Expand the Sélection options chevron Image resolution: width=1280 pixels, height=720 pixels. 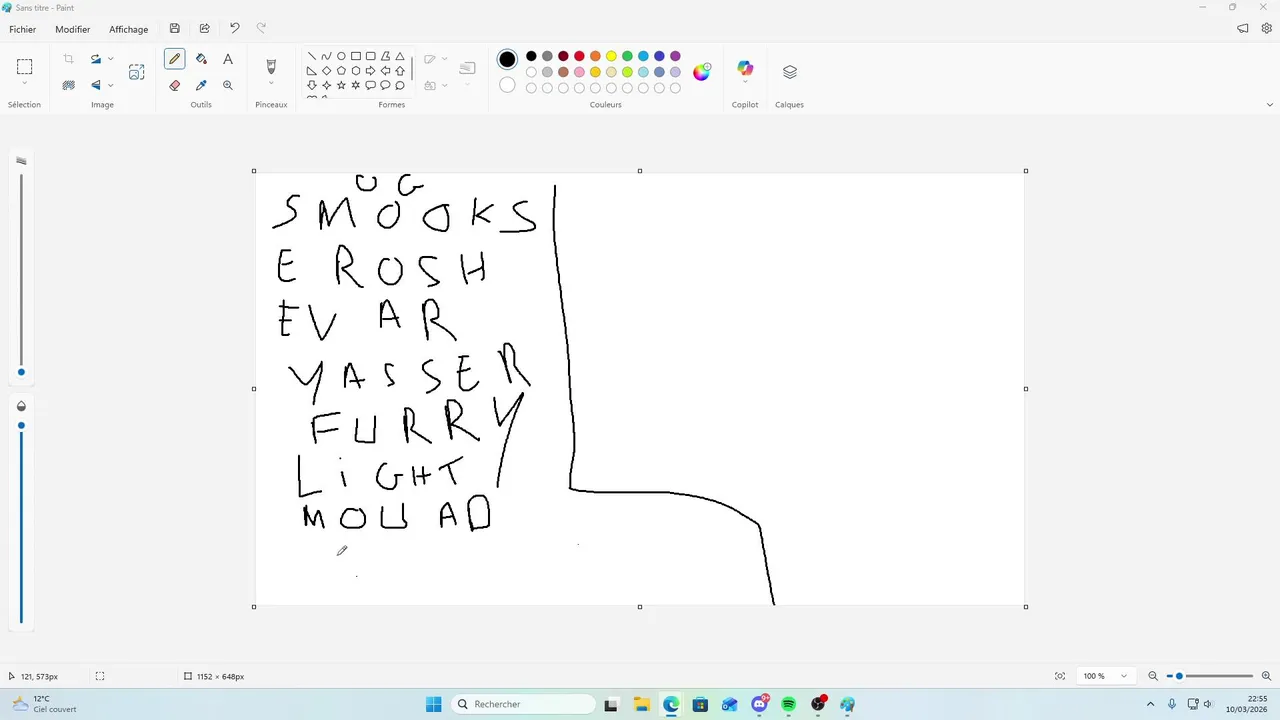[x=24, y=83]
